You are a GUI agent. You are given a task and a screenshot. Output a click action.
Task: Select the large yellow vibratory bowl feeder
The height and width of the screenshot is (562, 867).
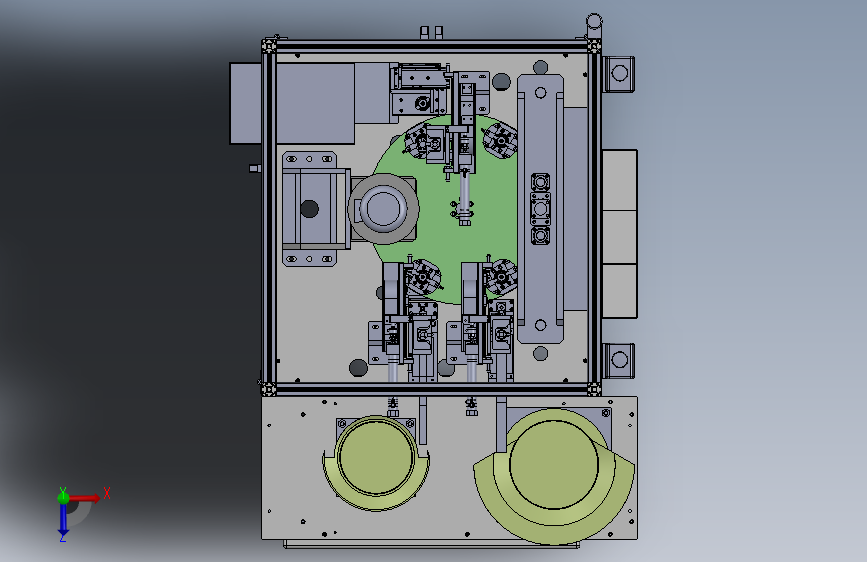click(x=554, y=477)
